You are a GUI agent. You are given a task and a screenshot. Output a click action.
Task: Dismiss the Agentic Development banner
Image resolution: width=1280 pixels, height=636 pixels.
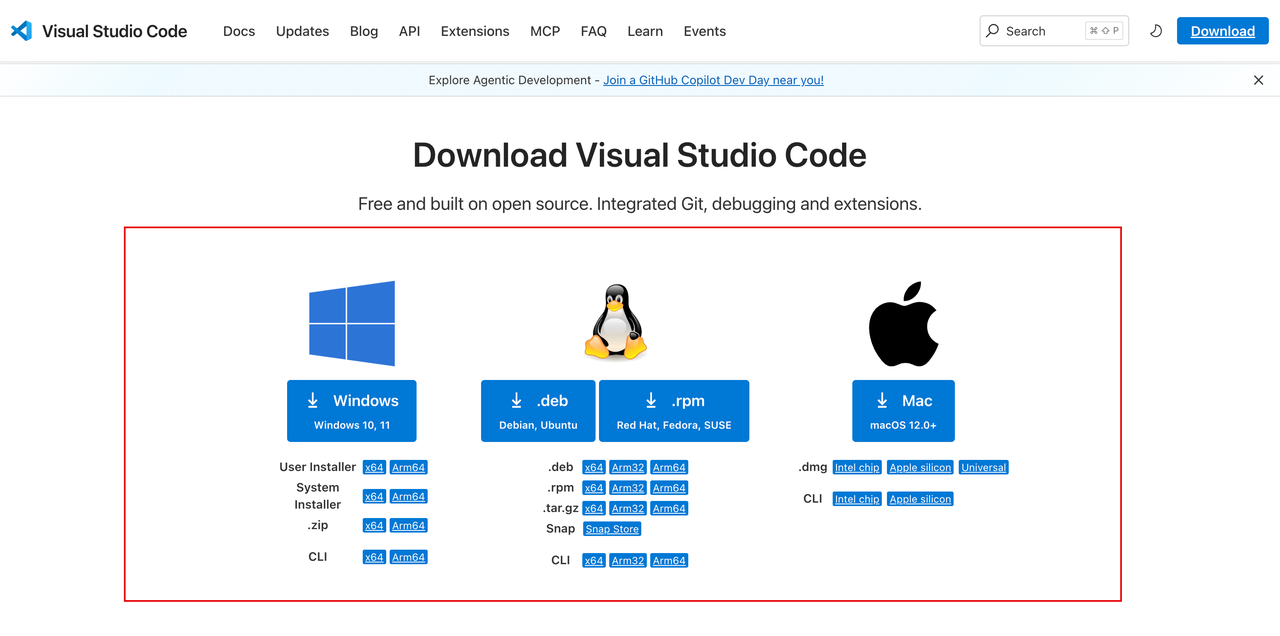click(x=1258, y=80)
